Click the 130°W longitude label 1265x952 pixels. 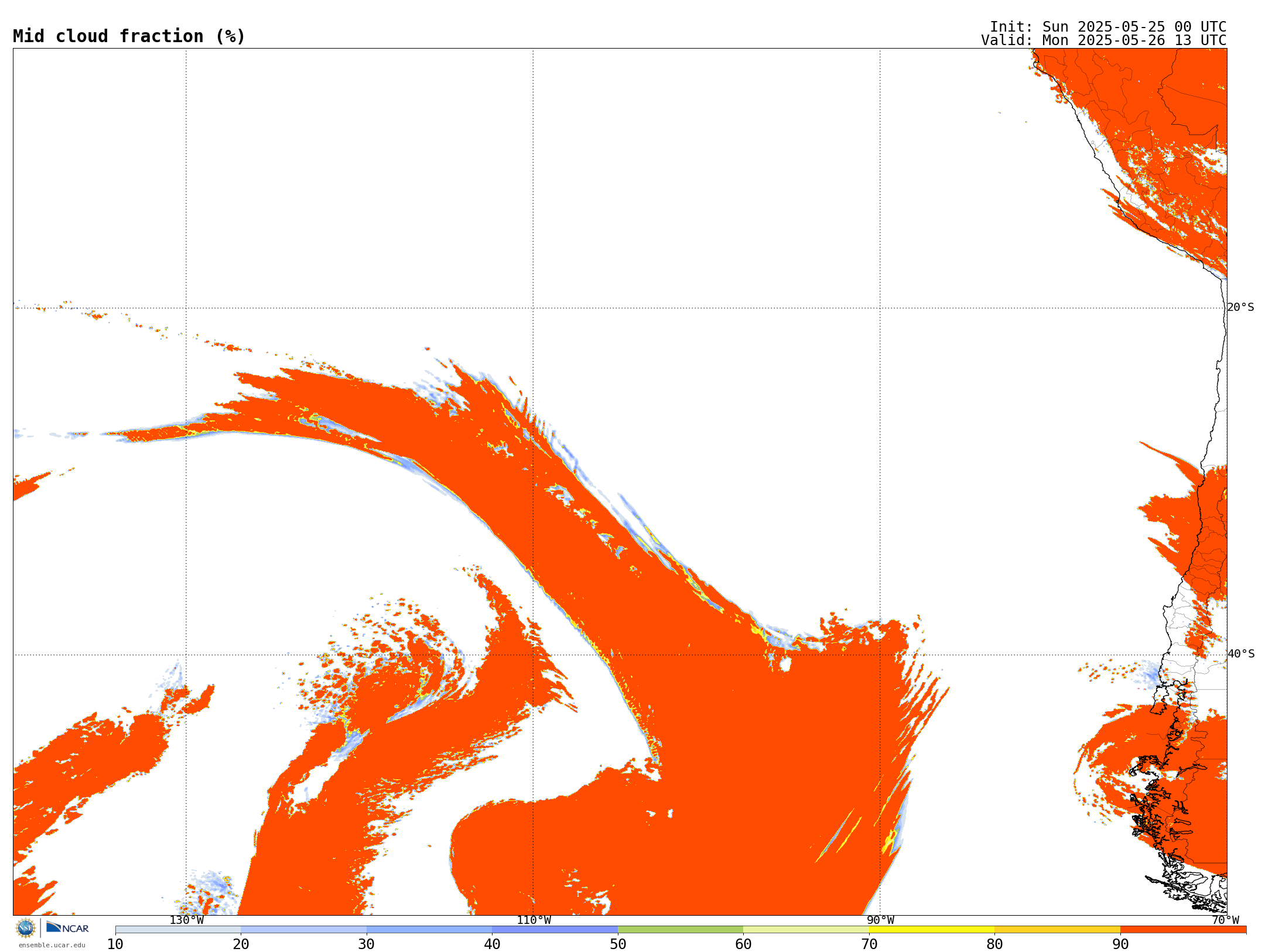tap(187, 920)
